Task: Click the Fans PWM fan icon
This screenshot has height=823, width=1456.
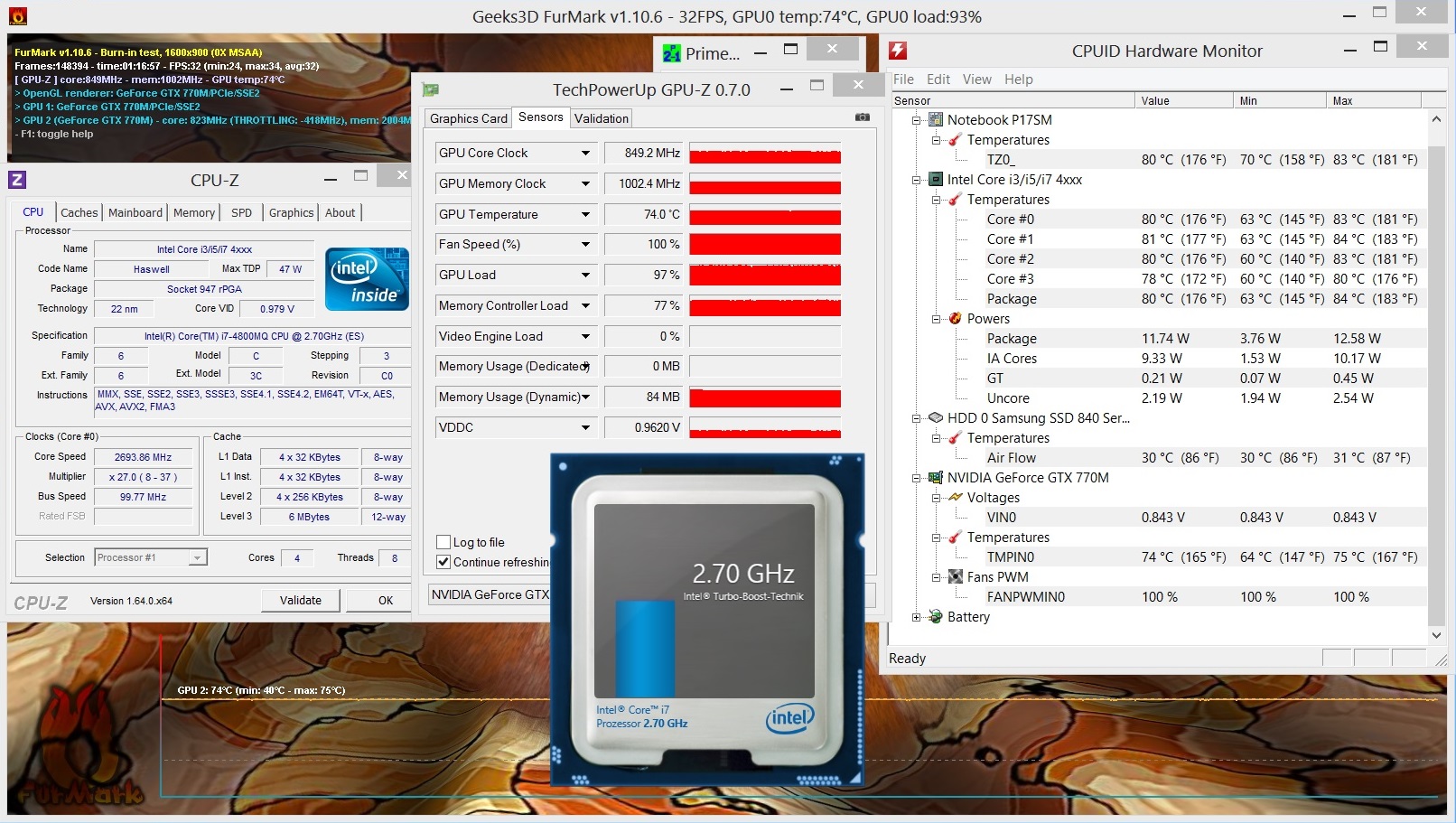Action: click(955, 576)
